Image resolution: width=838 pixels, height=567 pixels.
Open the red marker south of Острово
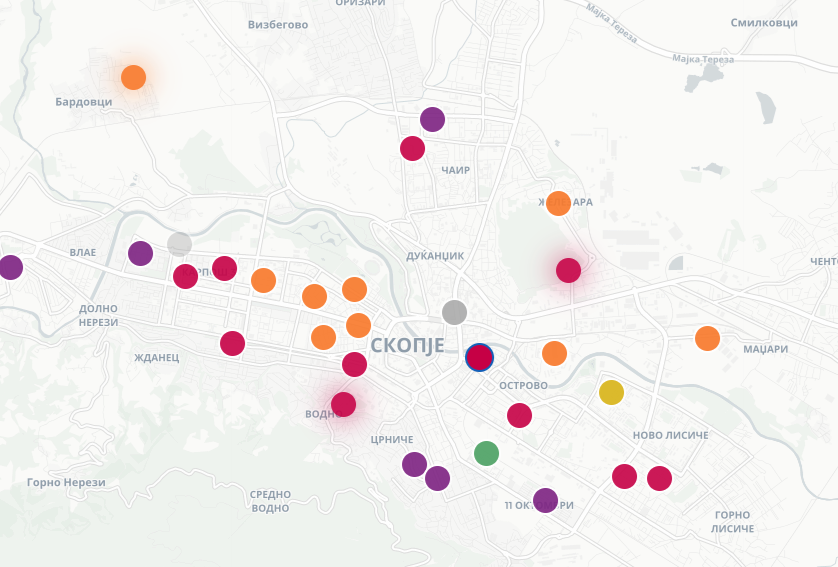pyautogui.click(x=519, y=415)
